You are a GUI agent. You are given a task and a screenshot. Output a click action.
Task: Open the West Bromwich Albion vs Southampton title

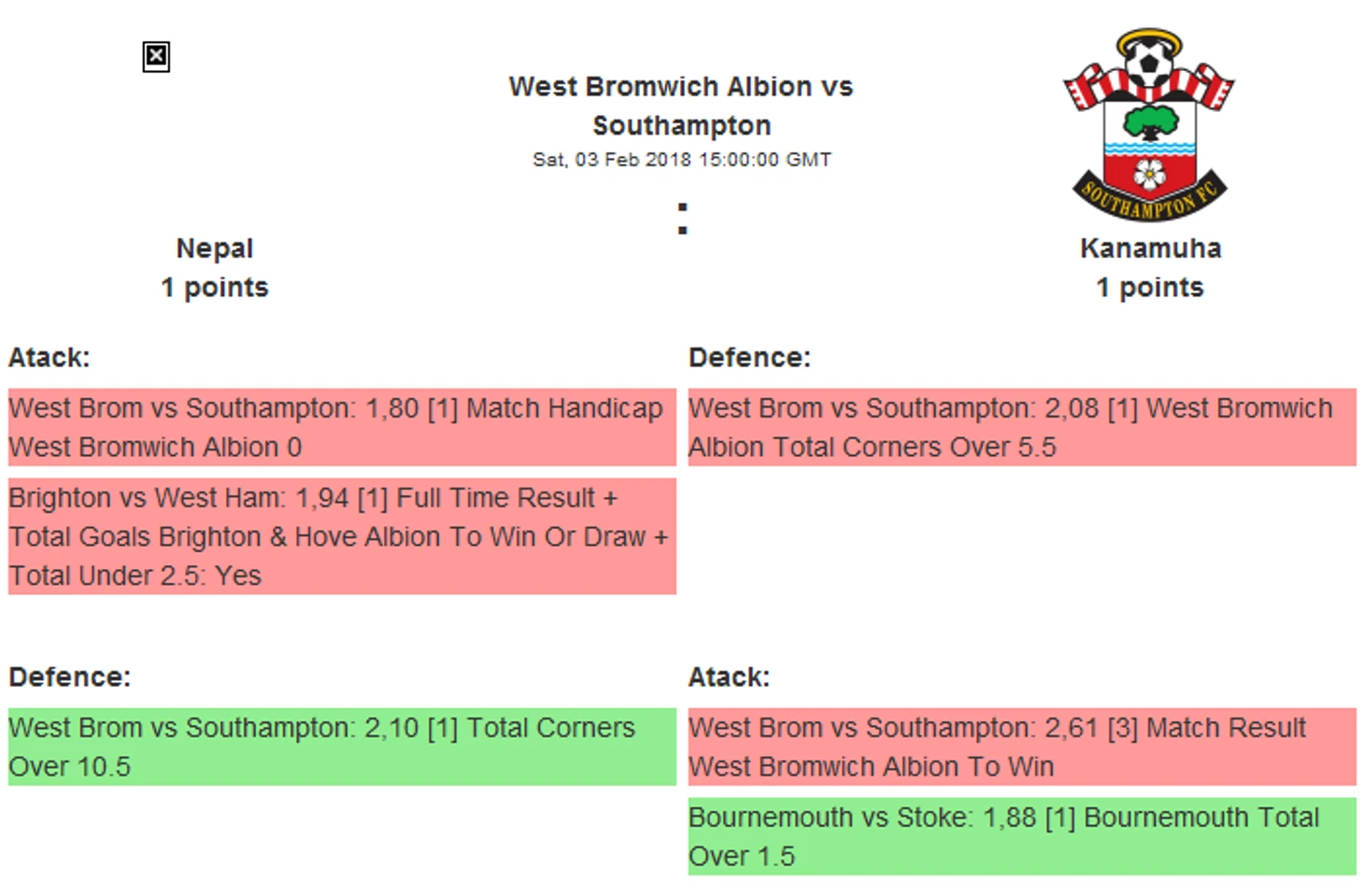click(x=681, y=106)
